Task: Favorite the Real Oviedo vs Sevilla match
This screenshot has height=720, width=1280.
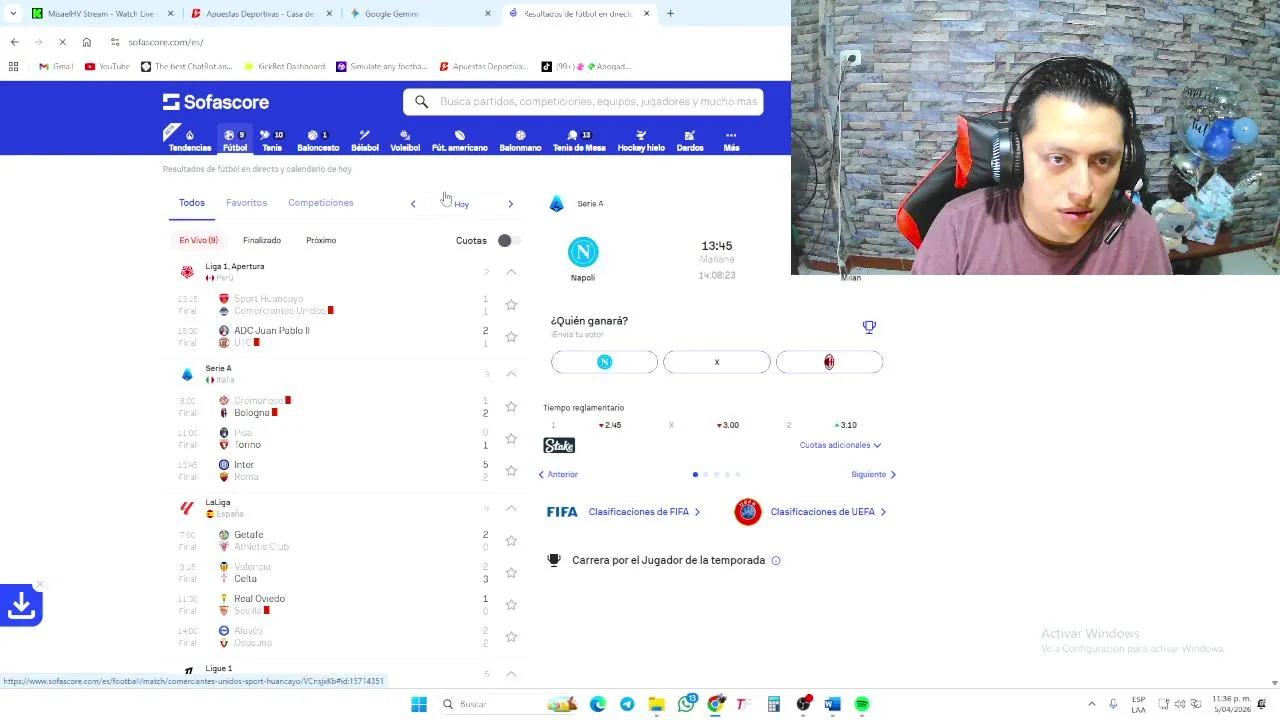Action: [x=511, y=605]
